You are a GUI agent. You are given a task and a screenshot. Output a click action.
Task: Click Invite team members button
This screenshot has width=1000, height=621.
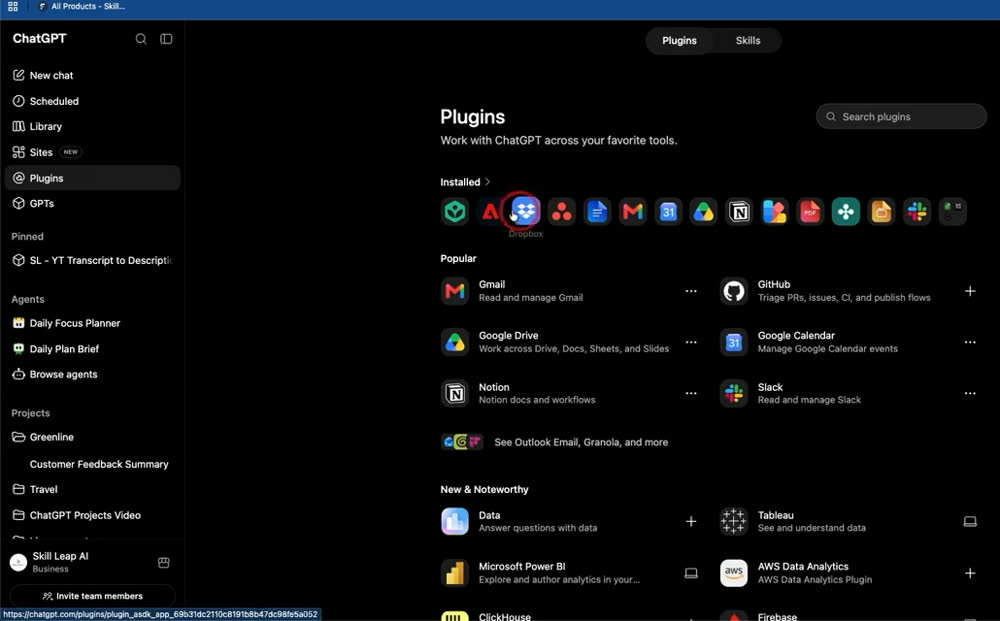pyautogui.click(x=92, y=596)
